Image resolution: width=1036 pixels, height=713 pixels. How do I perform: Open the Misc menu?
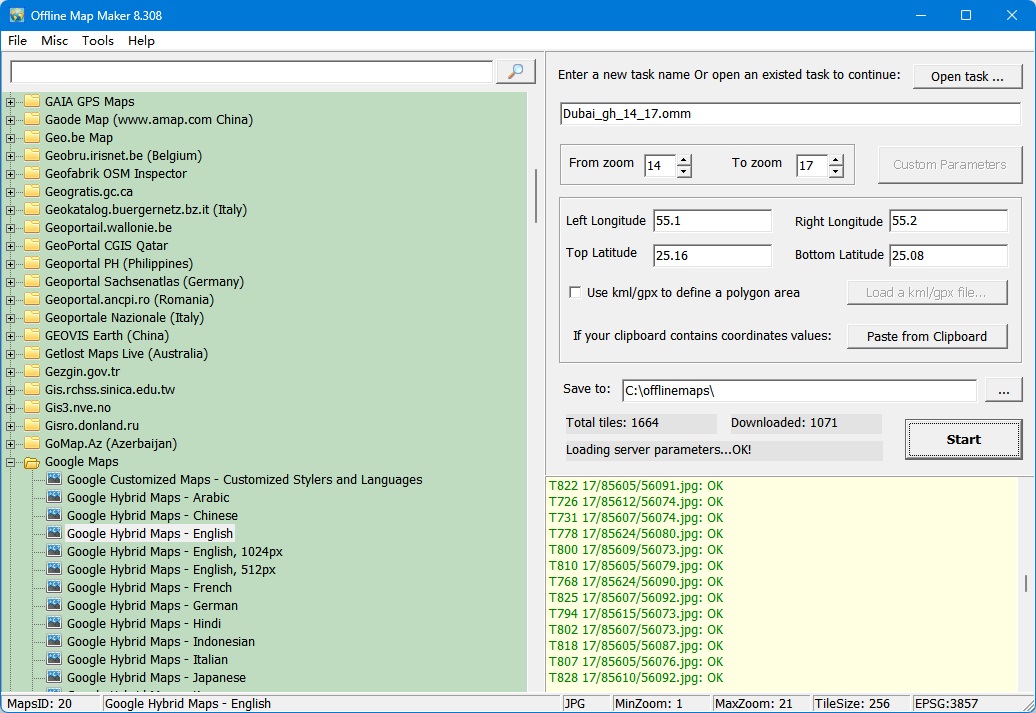click(x=54, y=40)
